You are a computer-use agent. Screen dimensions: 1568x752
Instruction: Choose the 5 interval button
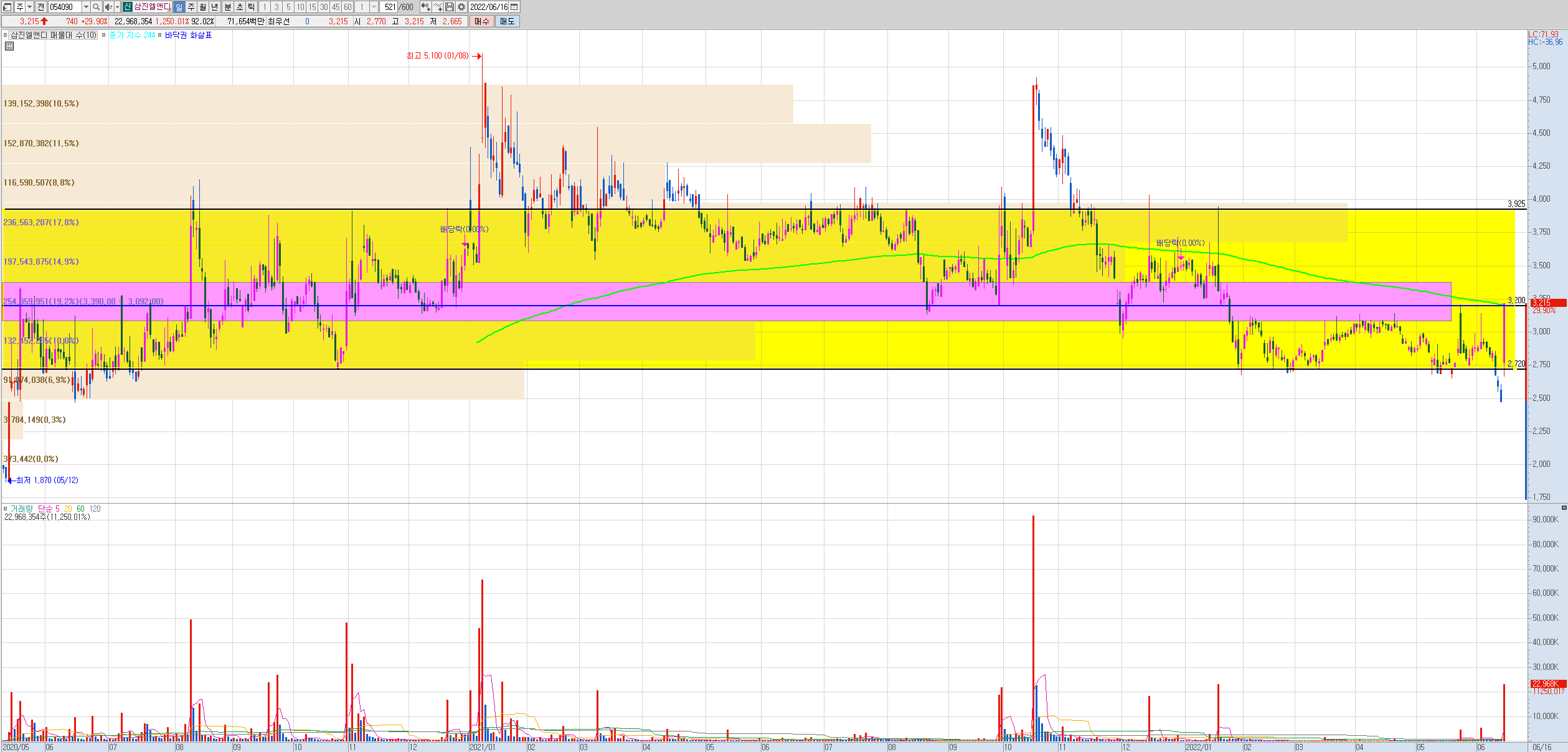point(288,7)
